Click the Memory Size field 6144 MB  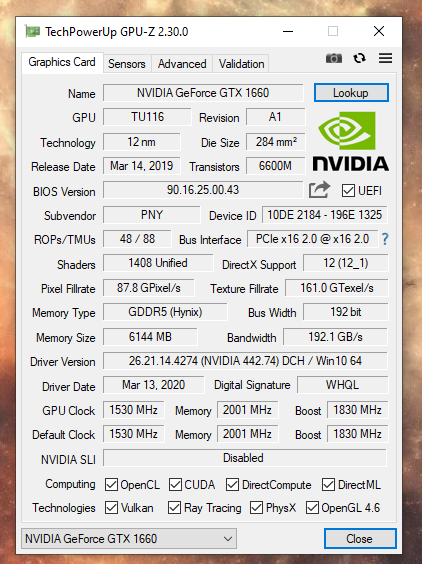[x=150, y=337]
